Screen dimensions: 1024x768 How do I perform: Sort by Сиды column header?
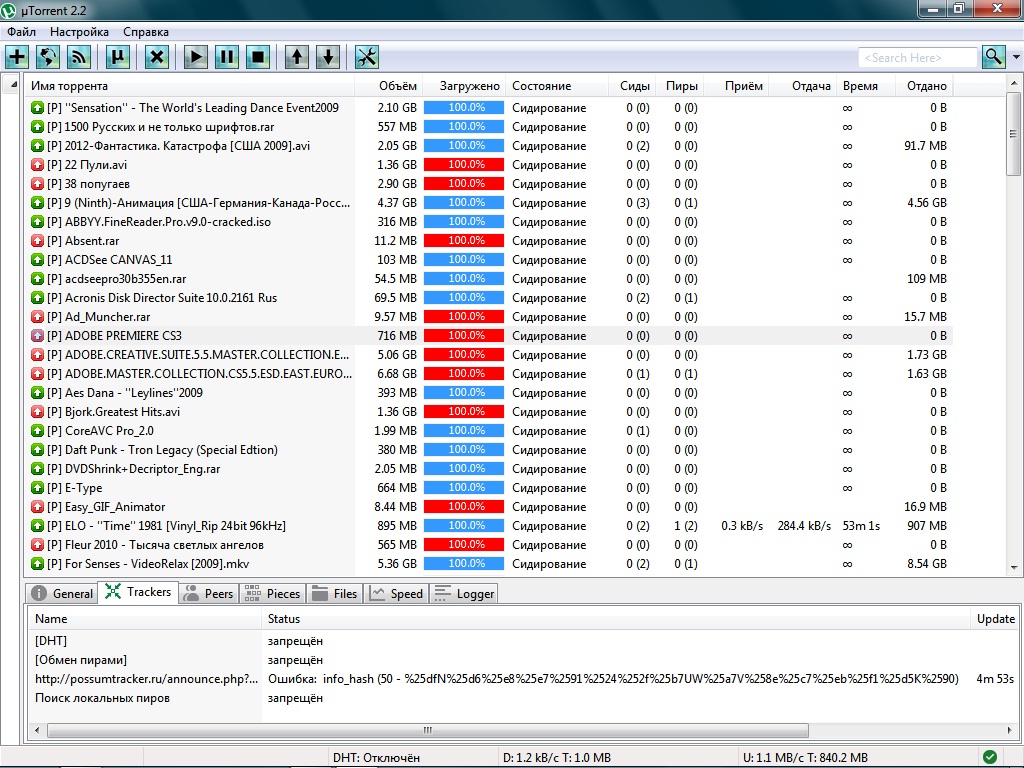(x=632, y=86)
